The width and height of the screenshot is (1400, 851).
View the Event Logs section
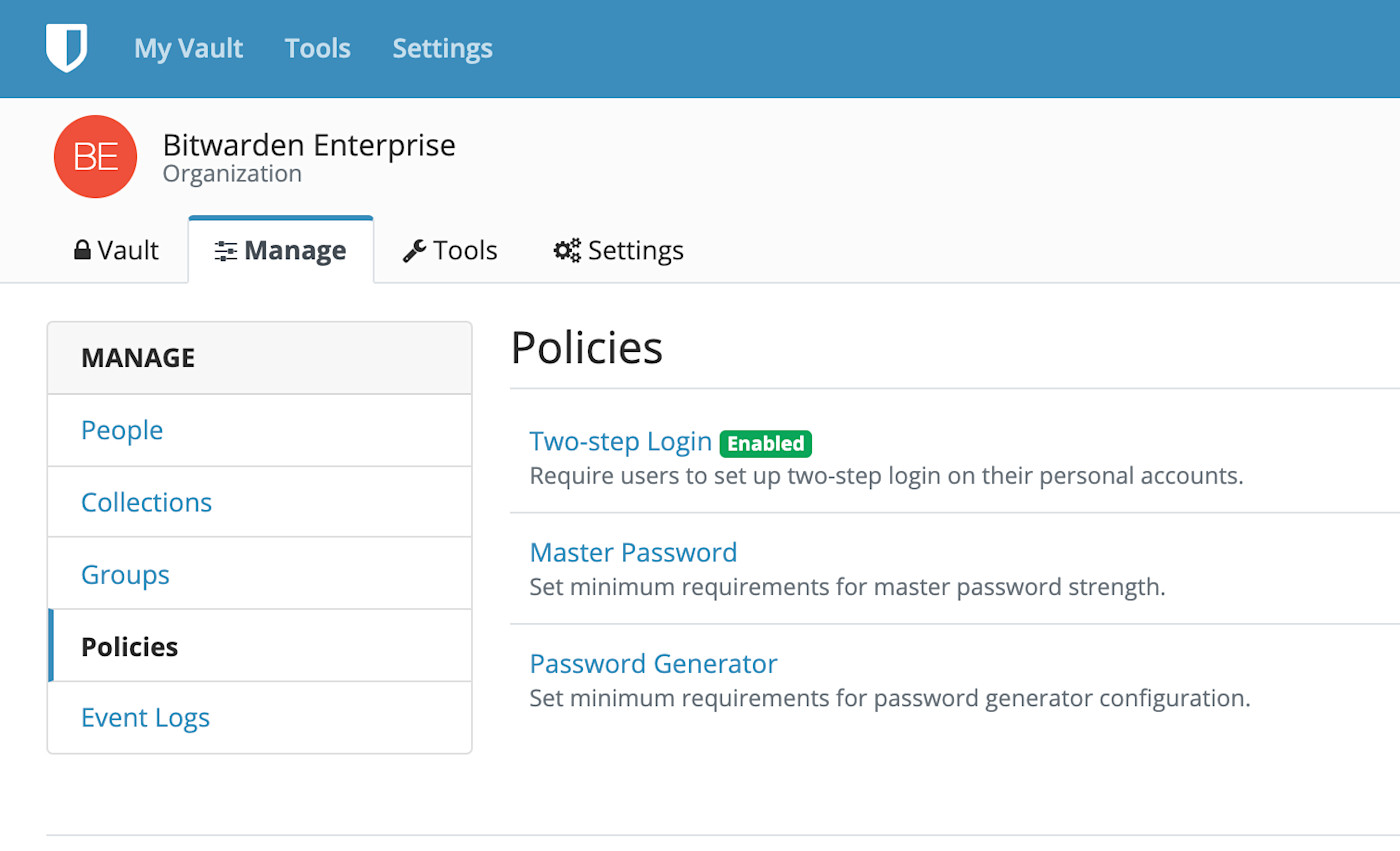point(145,717)
